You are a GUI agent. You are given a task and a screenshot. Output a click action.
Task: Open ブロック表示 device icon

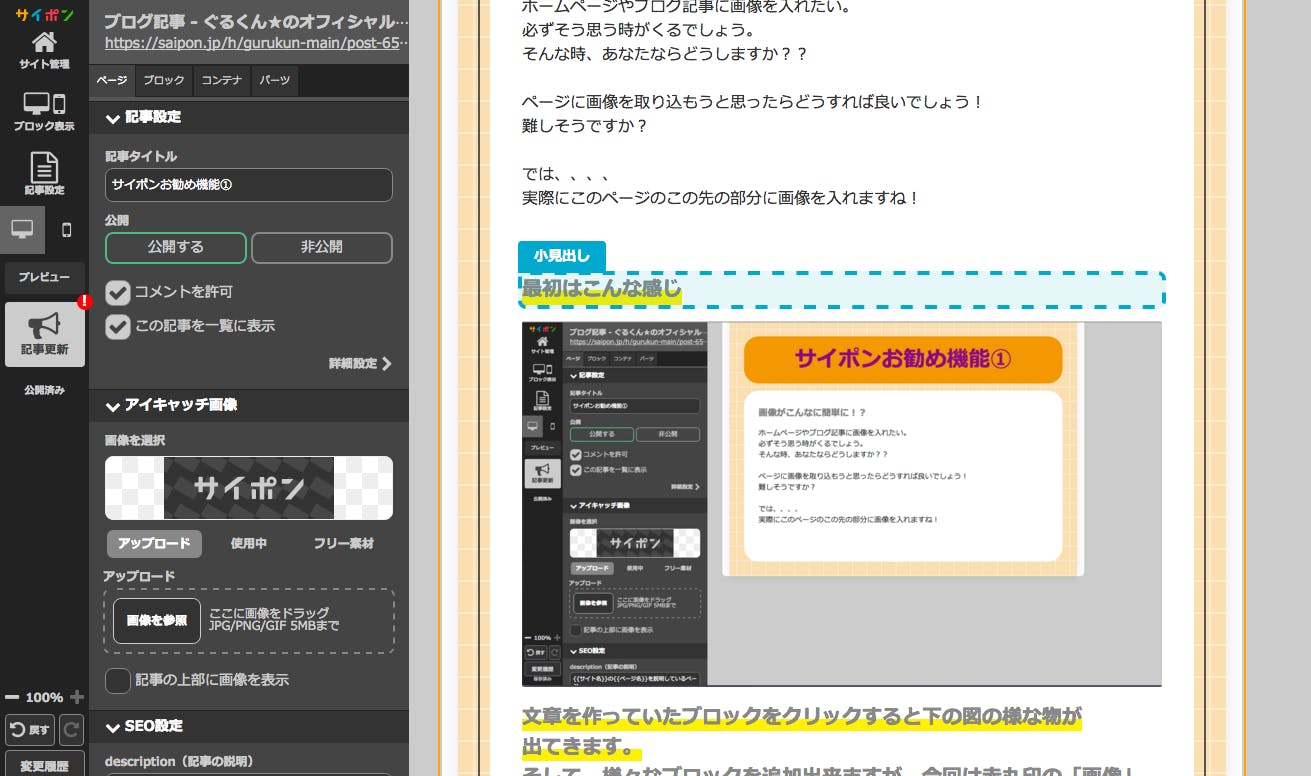[x=44, y=112]
